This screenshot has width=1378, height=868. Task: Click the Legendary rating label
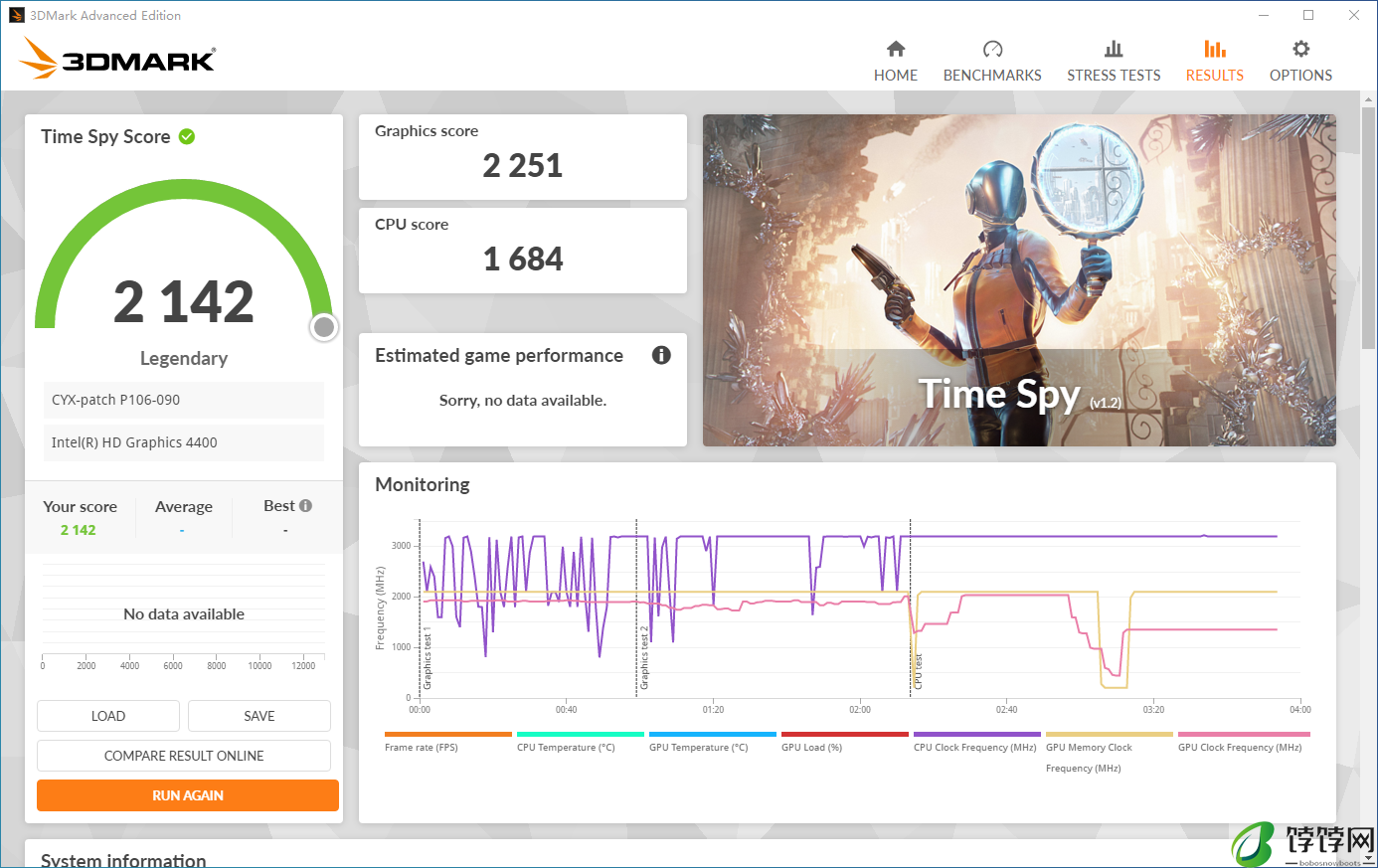tap(184, 358)
